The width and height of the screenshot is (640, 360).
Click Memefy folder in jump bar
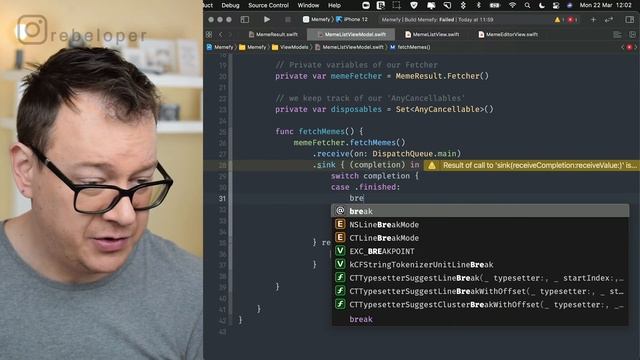tap(253, 47)
